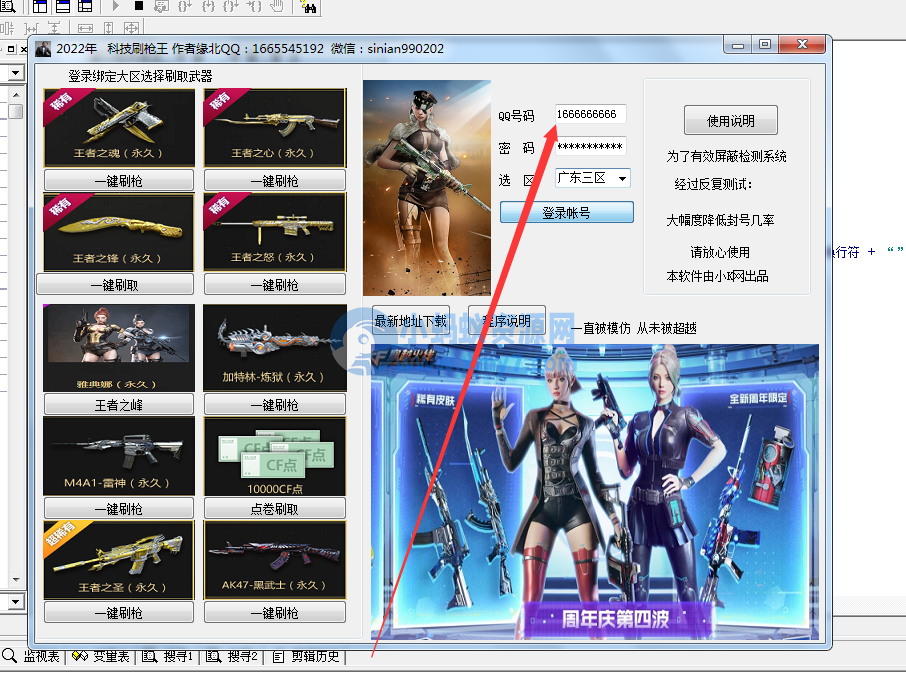Click the hand icon in the toolbar

click(x=277, y=7)
